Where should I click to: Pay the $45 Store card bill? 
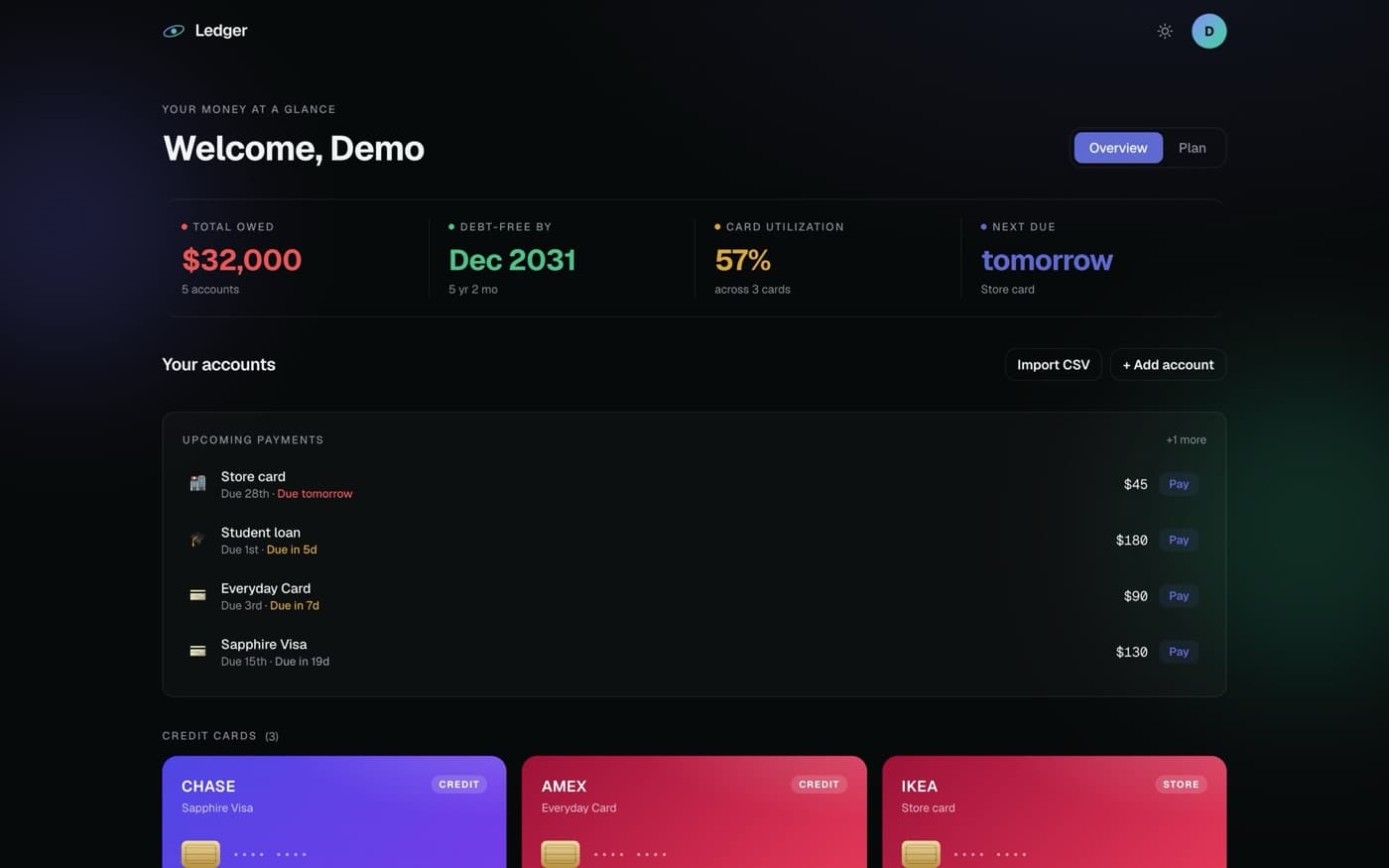[x=1179, y=484]
